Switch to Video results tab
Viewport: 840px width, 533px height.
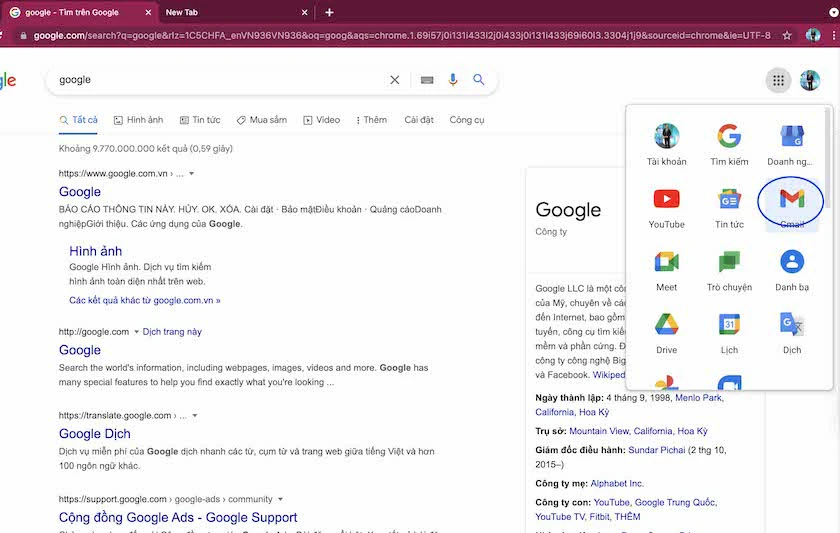click(322, 120)
